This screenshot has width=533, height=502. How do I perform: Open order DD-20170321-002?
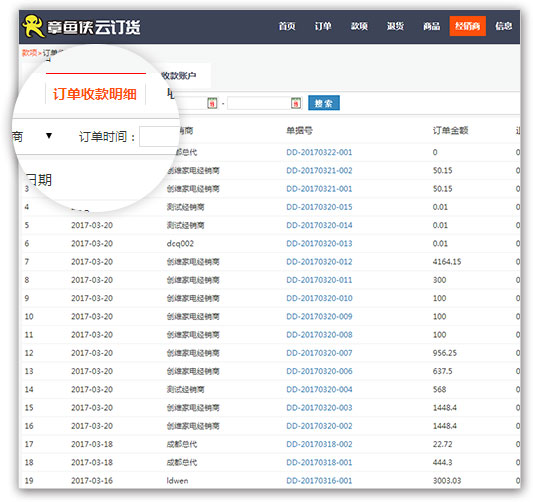[319, 170]
